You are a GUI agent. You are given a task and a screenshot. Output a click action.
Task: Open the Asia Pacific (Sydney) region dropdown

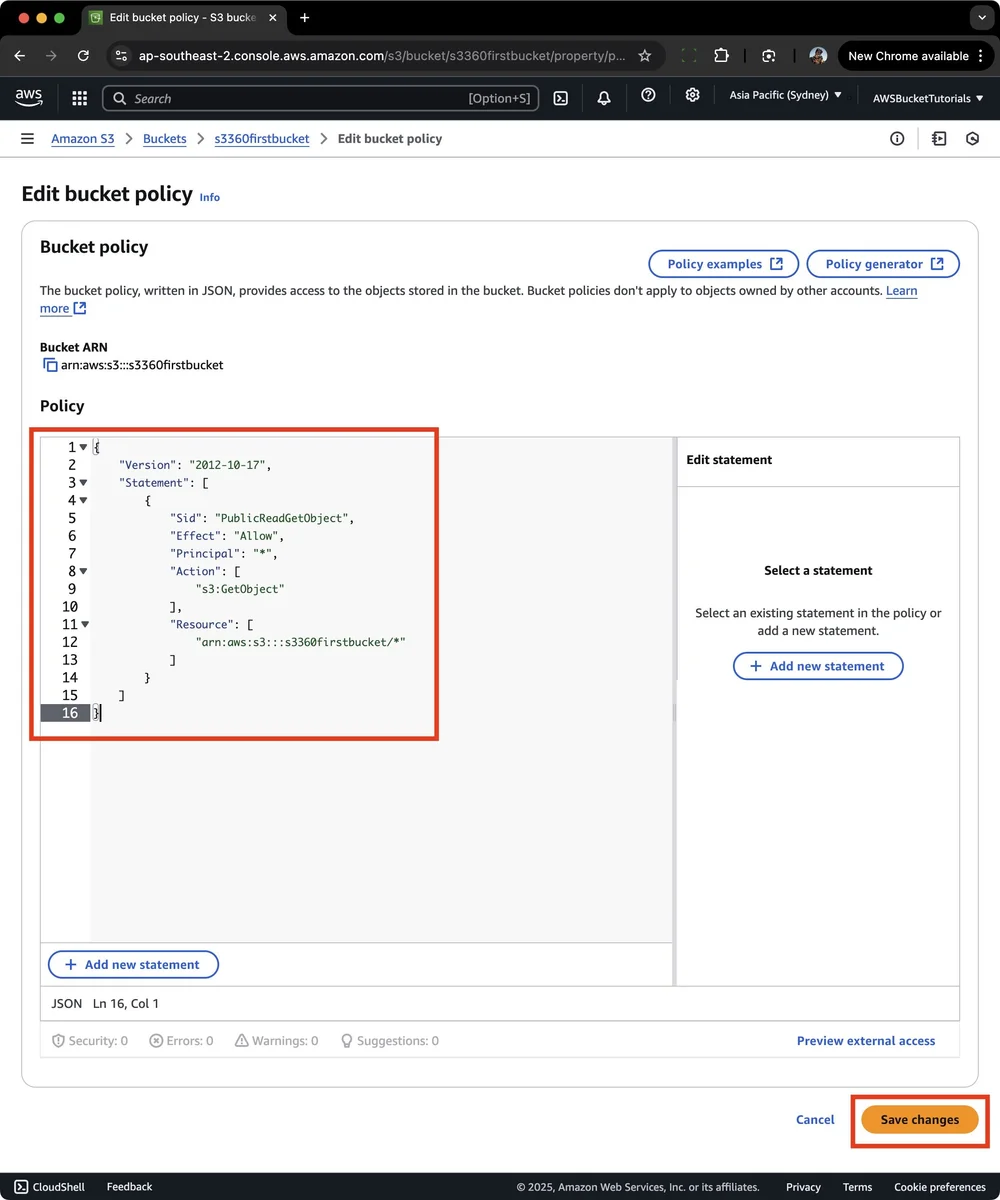pos(785,96)
